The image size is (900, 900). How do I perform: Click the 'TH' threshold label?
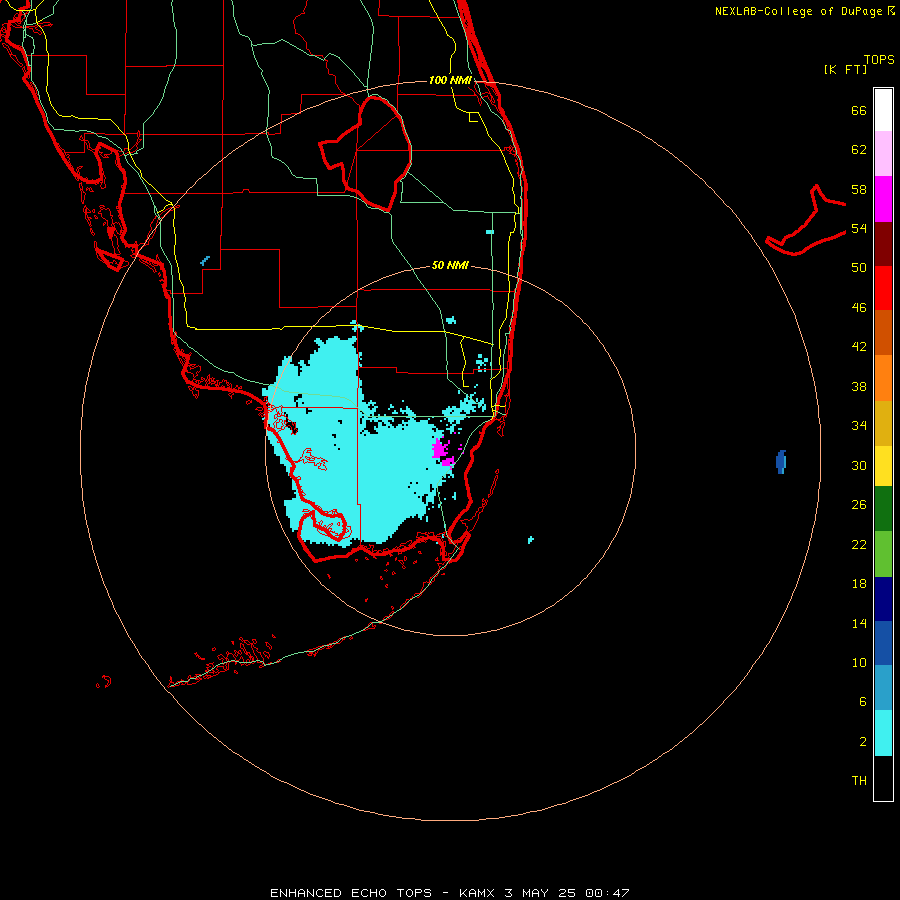(x=859, y=781)
